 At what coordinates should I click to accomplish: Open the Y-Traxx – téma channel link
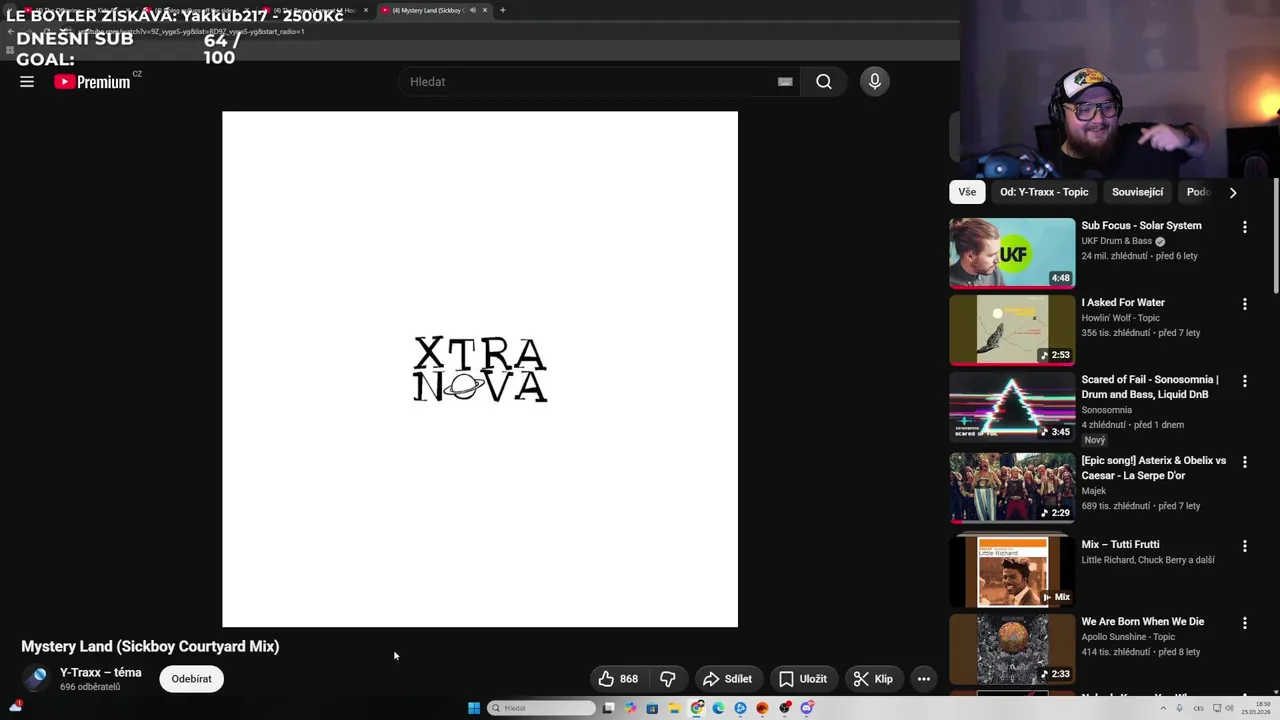pyautogui.click(x=101, y=673)
